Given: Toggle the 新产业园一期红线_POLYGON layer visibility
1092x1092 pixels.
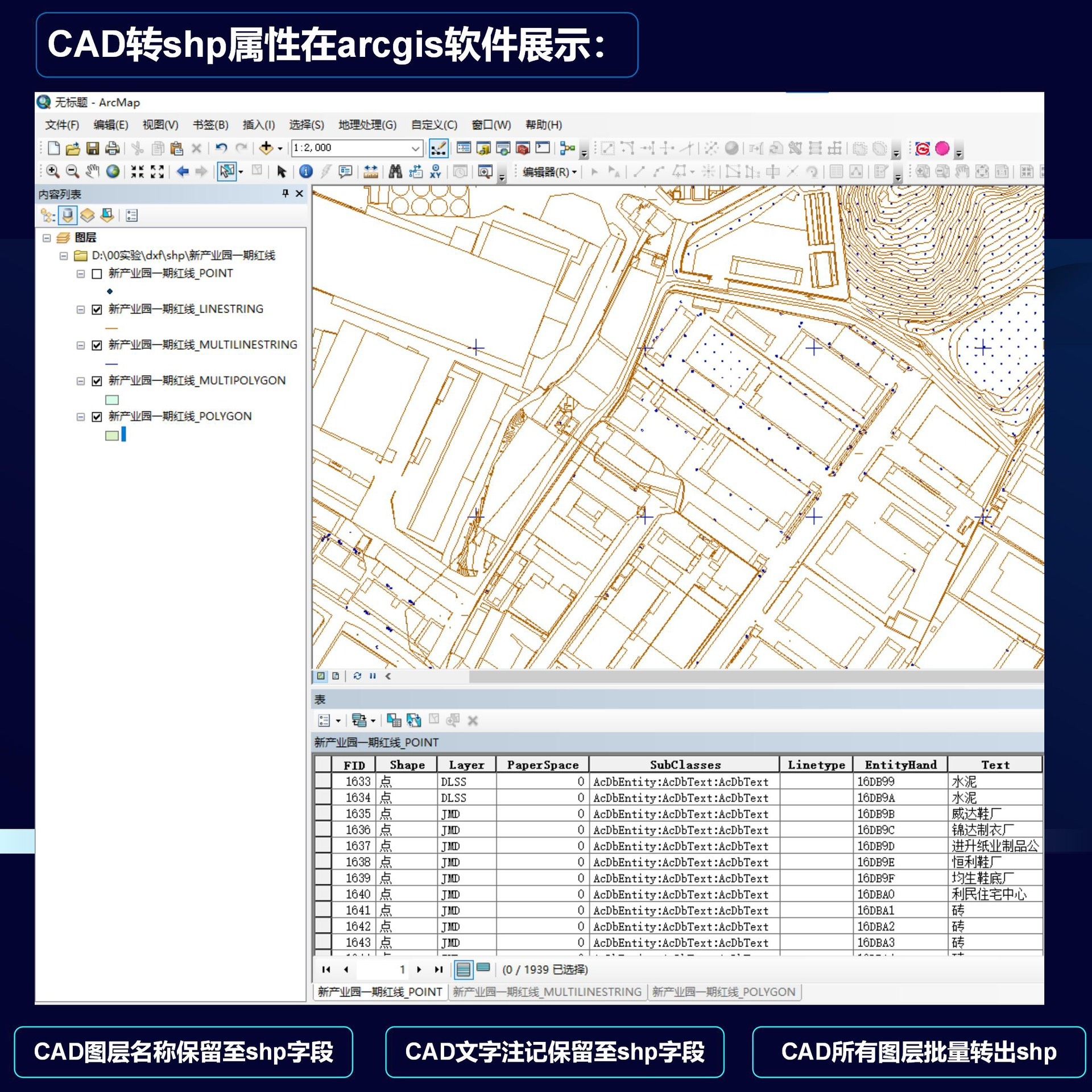Looking at the screenshot, I should click(x=97, y=416).
